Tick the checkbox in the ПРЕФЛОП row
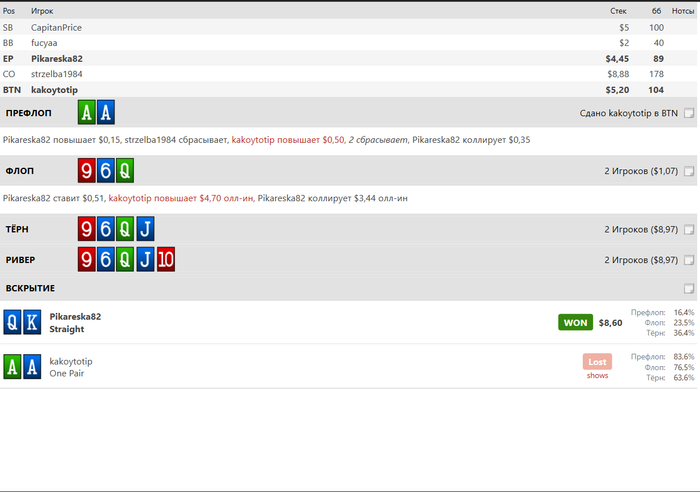The image size is (700, 492). [x=689, y=113]
